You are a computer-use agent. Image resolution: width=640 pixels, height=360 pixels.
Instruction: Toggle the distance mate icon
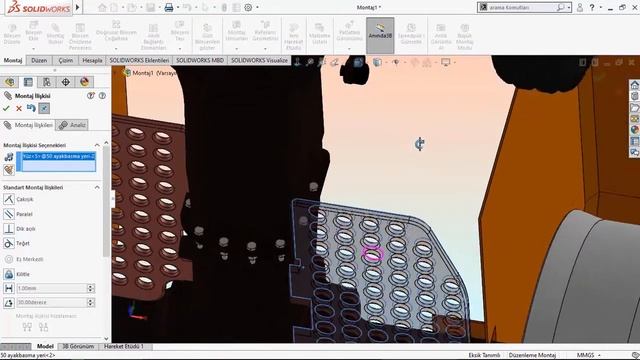tap(9, 288)
